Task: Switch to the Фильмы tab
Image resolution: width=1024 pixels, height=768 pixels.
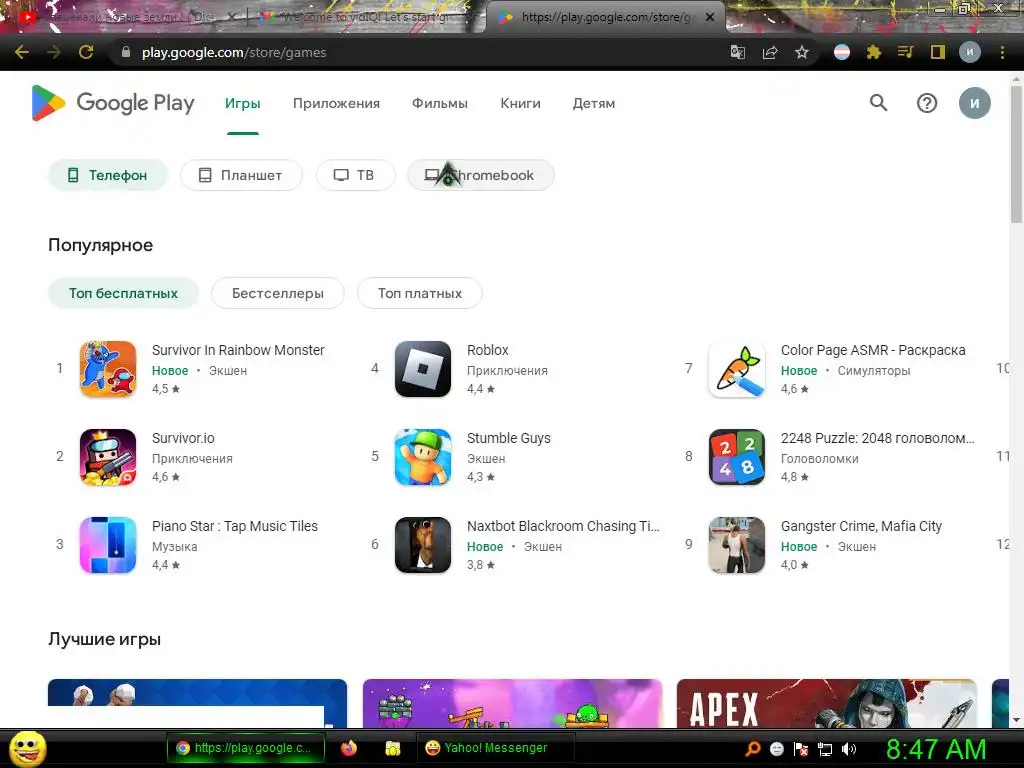Action: [x=440, y=103]
